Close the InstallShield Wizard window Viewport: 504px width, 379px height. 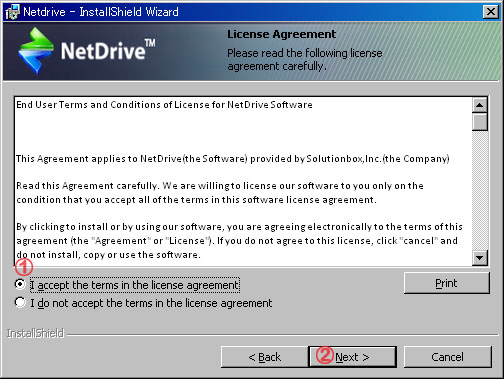point(491,12)
